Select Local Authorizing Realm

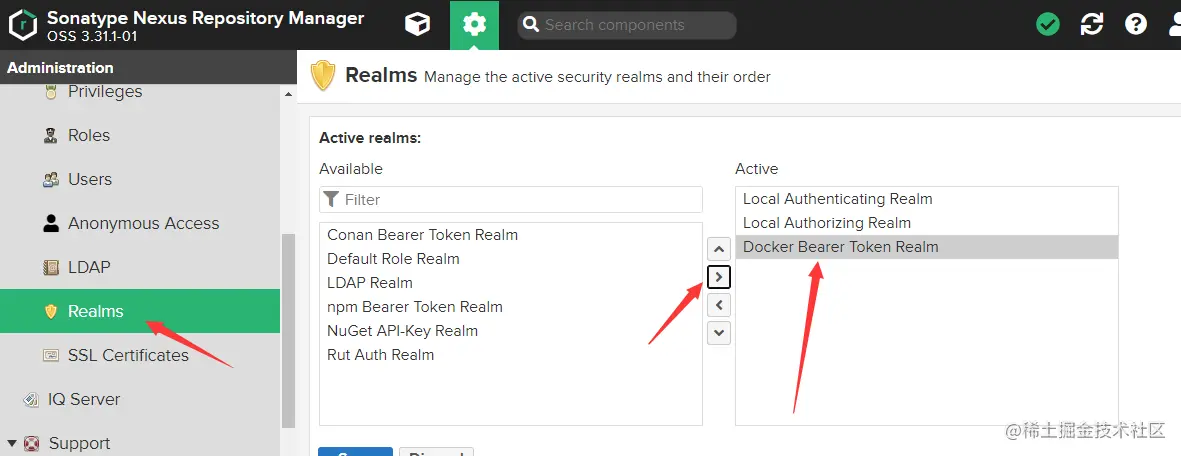(x=926, y=223)
